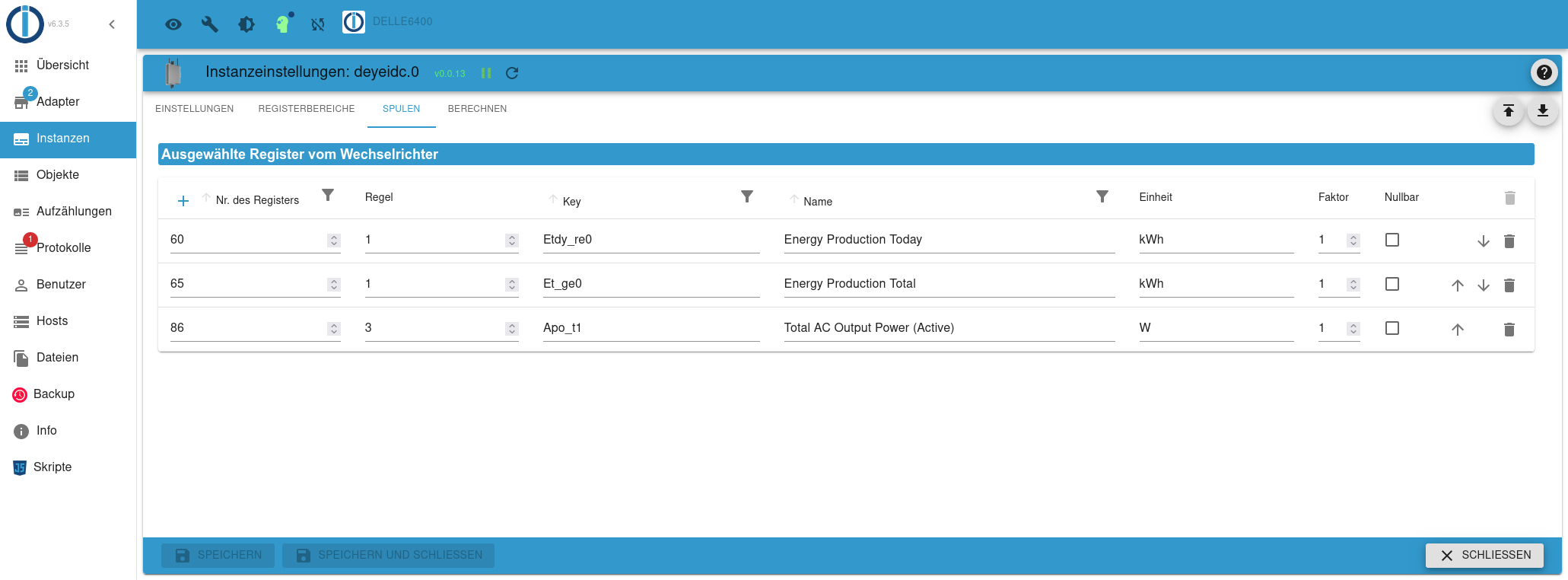Screen dimensions: 1568x580
Task: Switch to the BERECHNEN tab
Action: click(477, 109)
